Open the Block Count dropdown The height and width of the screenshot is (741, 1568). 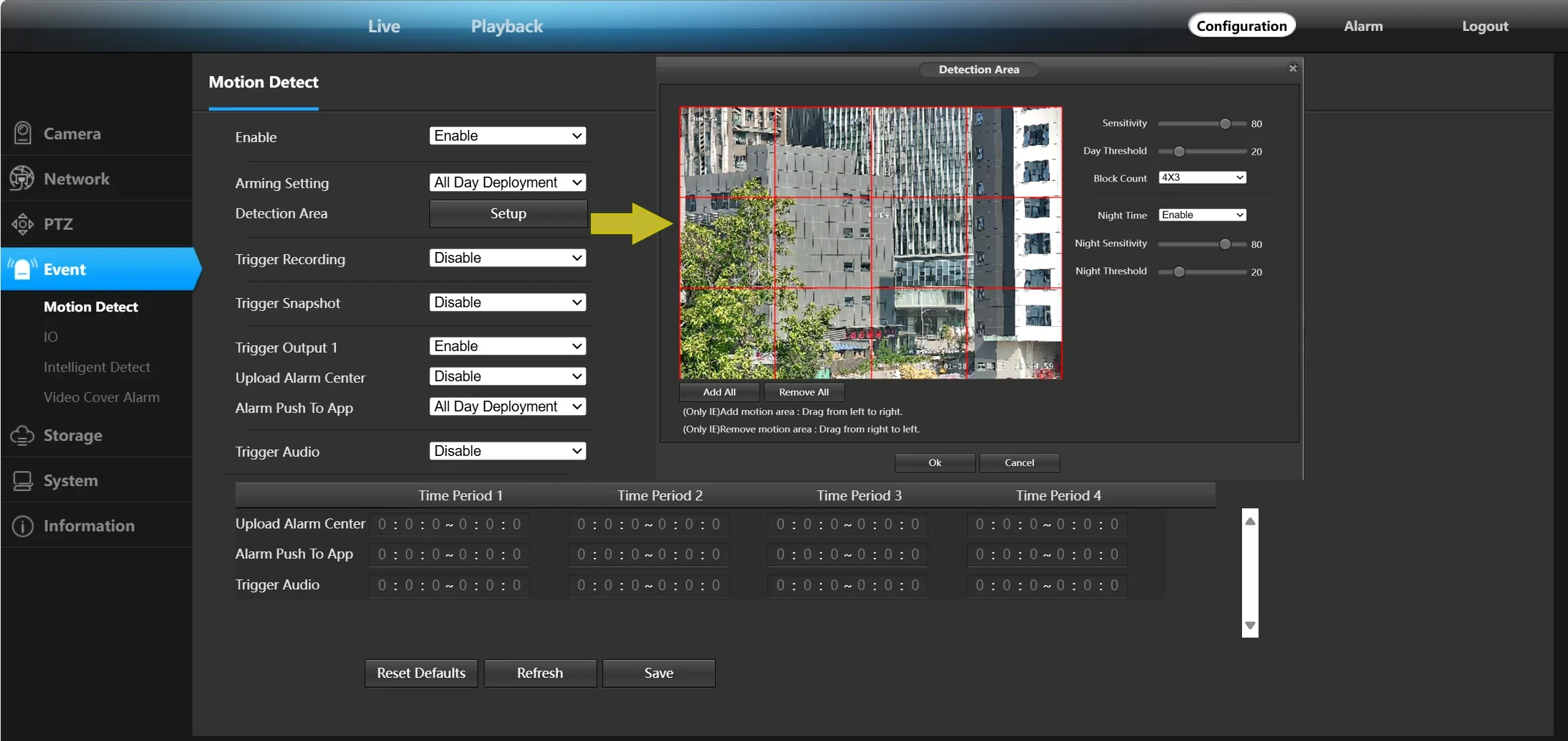1202,177
